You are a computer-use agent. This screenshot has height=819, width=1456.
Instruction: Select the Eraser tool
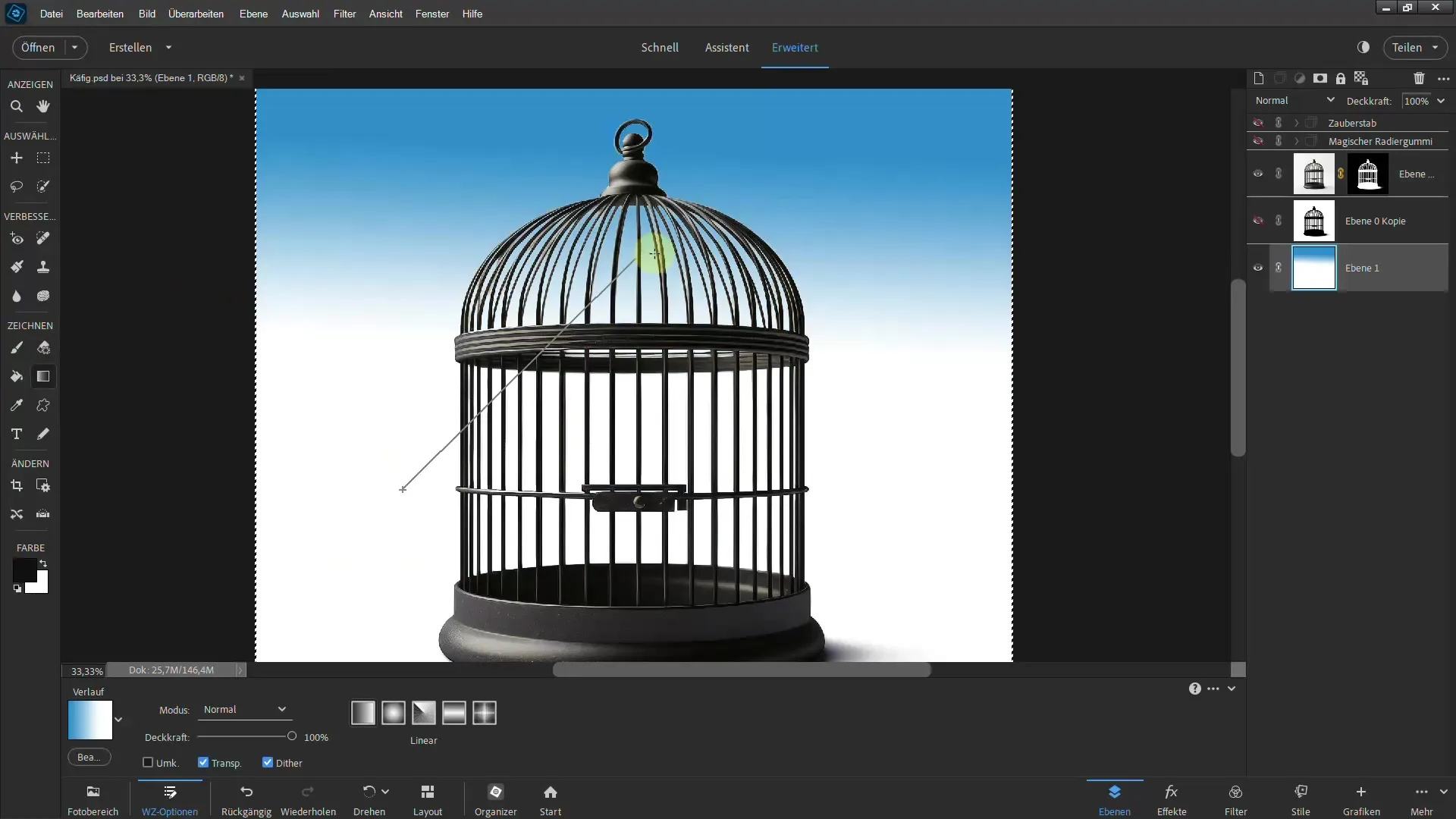pos(43,348)
